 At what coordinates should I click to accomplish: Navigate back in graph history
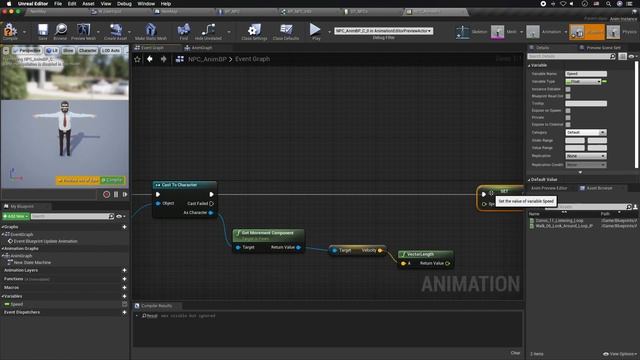click(150, 59)
